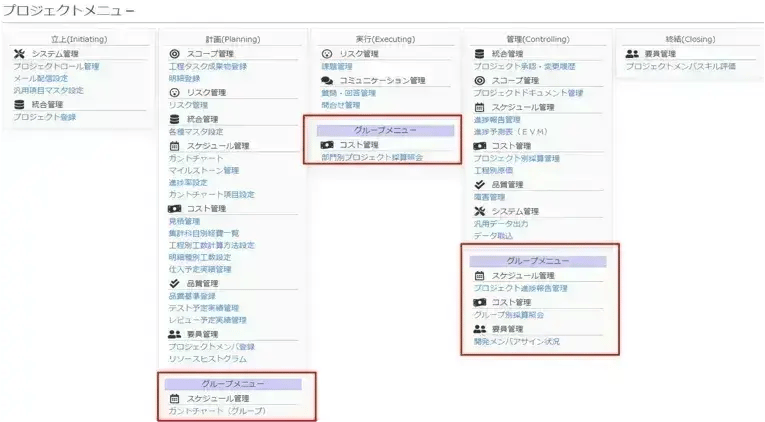Open 進捗予測表（ＥＶＭ） link
Viewport: 765px width, 422px height.
point(510,131)
